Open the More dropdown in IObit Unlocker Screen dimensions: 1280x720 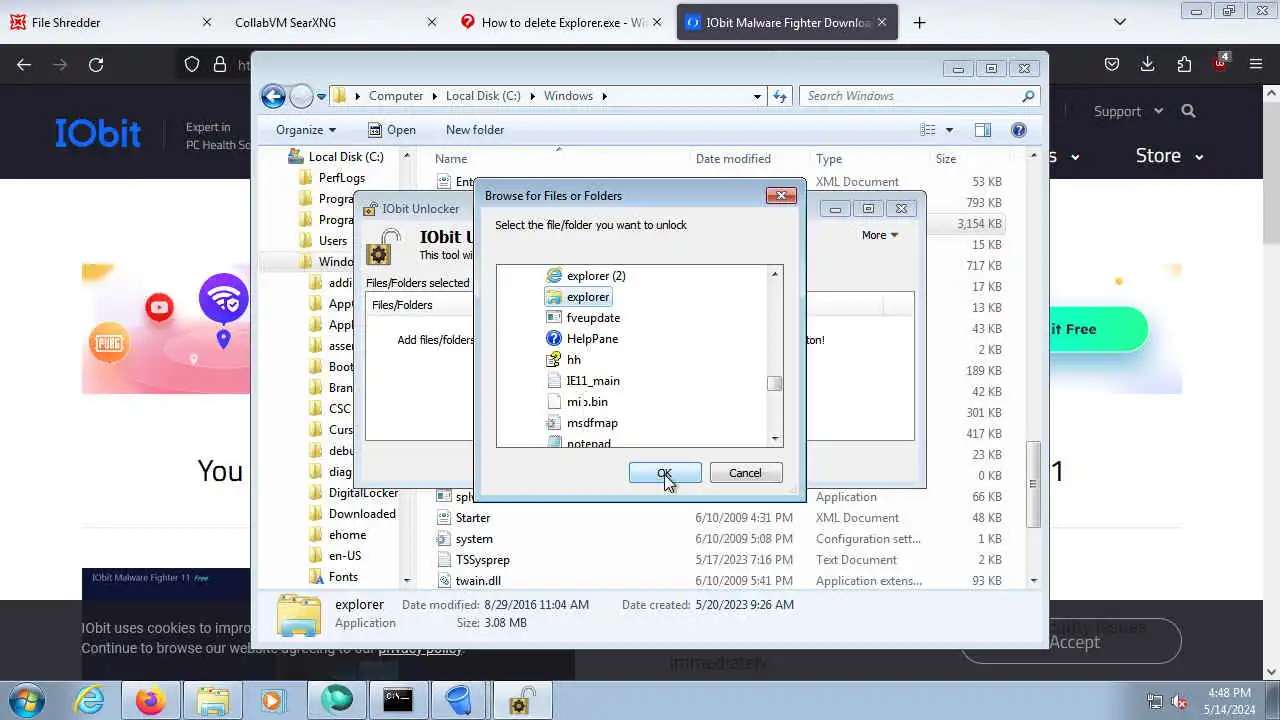[x=880, y=235]
